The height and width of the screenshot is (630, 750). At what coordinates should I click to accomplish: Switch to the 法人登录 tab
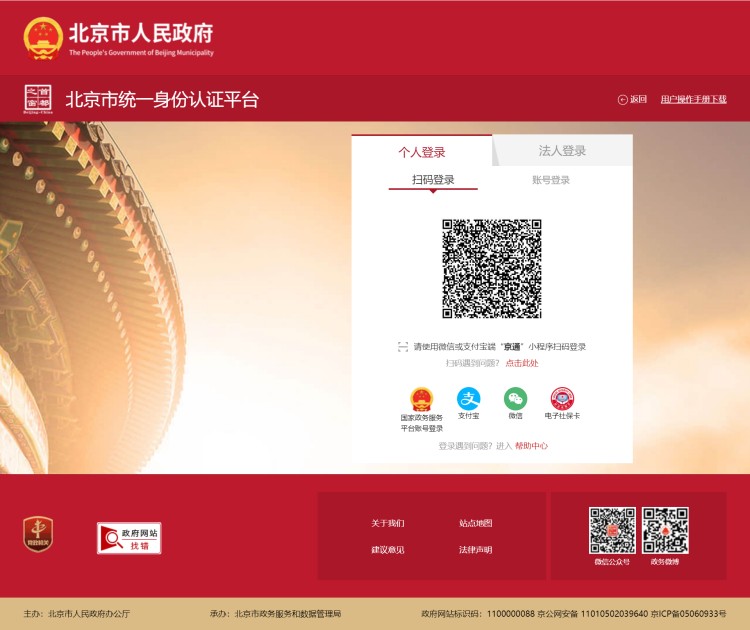pyautogui.click(x=562, y=151)
